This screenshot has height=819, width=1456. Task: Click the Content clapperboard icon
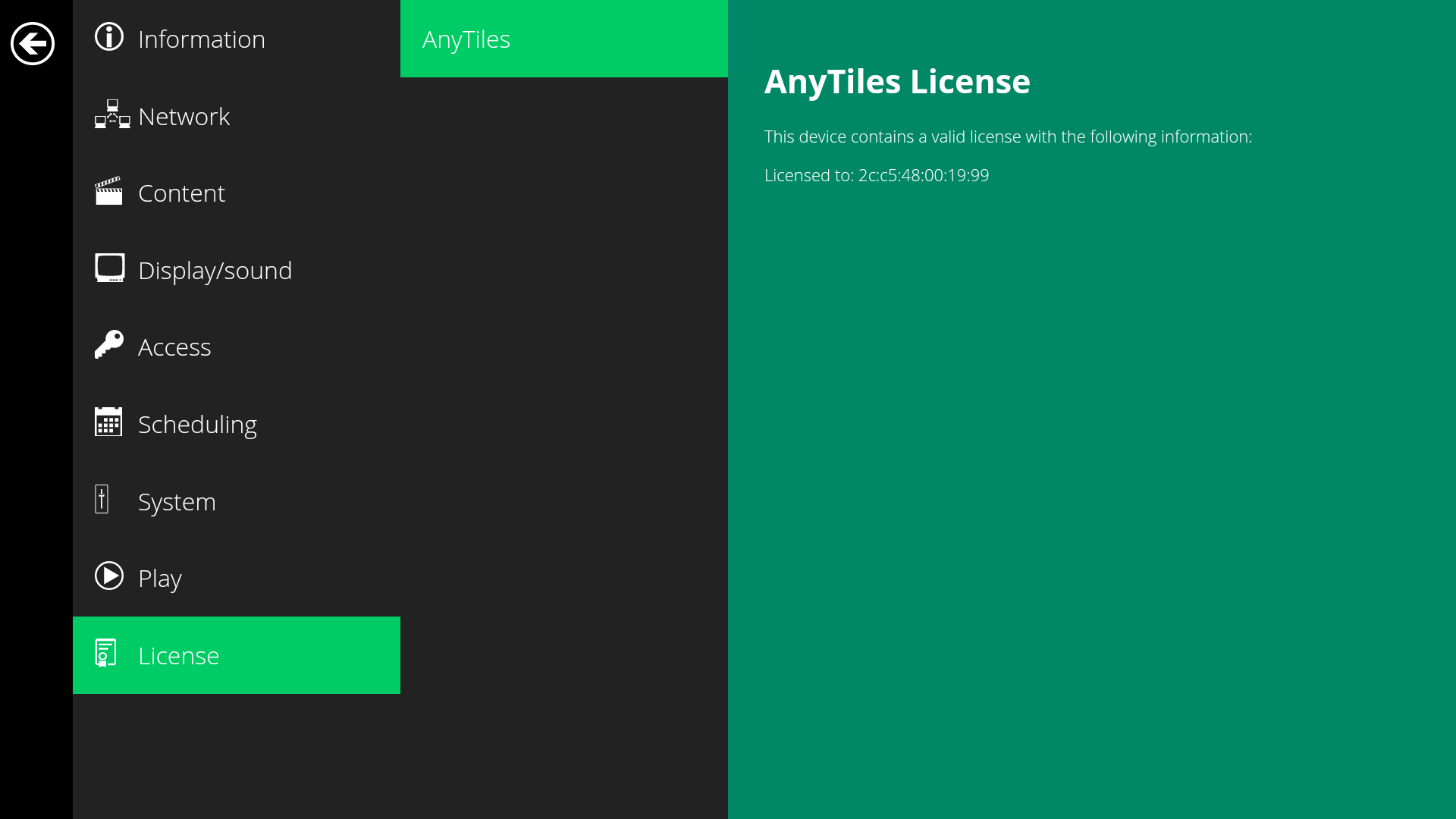[108, 191]
